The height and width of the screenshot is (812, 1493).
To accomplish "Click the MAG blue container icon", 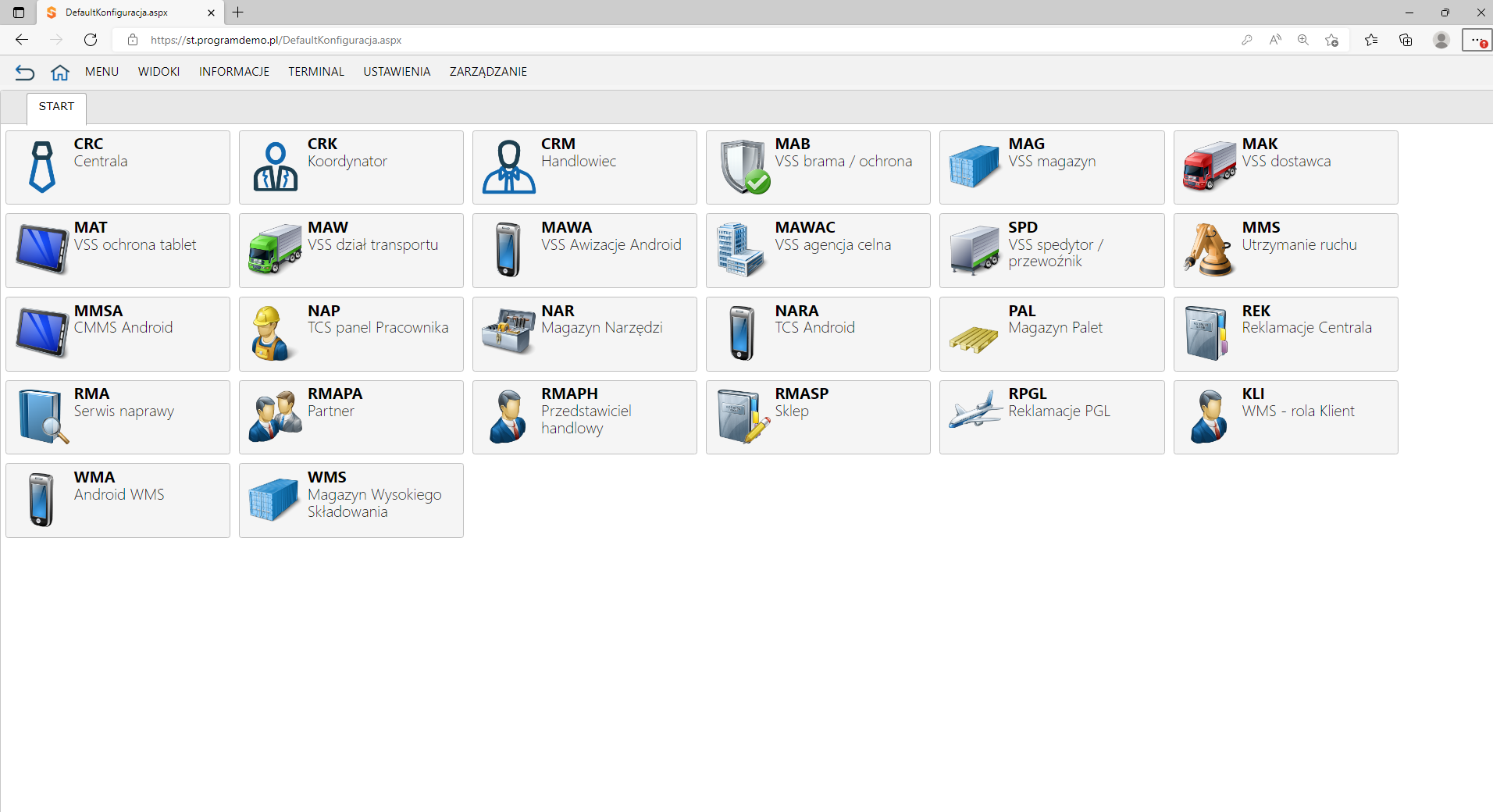I will tap(975, 167).
